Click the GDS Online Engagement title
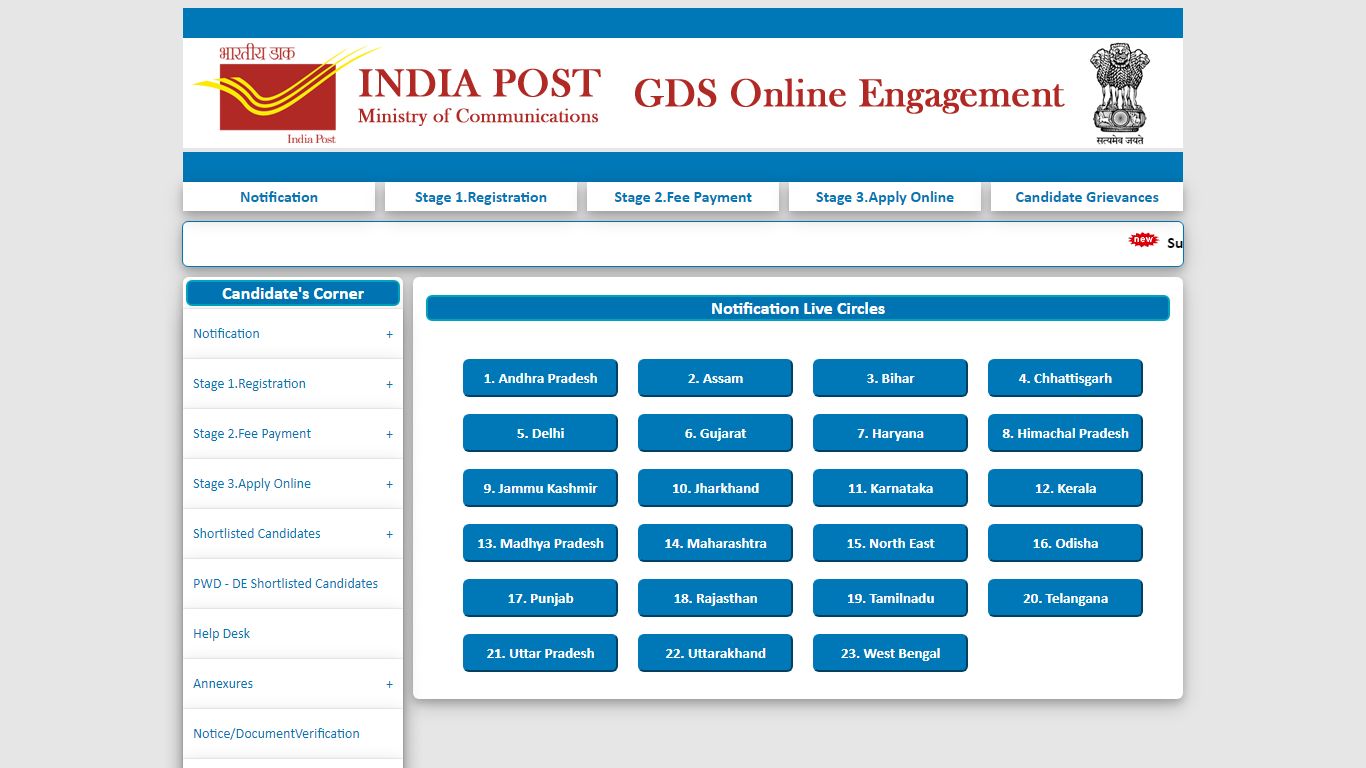This screenshot has height=768, width=1366. pyautogui.click(x=849, y=95)
